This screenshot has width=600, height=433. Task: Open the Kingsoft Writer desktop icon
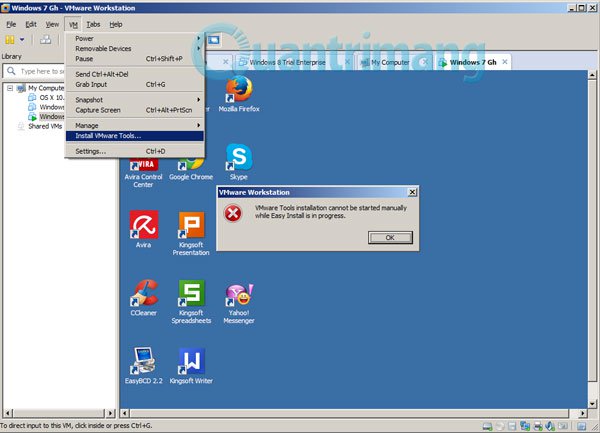pyautogui.click(x=191, y=361)
